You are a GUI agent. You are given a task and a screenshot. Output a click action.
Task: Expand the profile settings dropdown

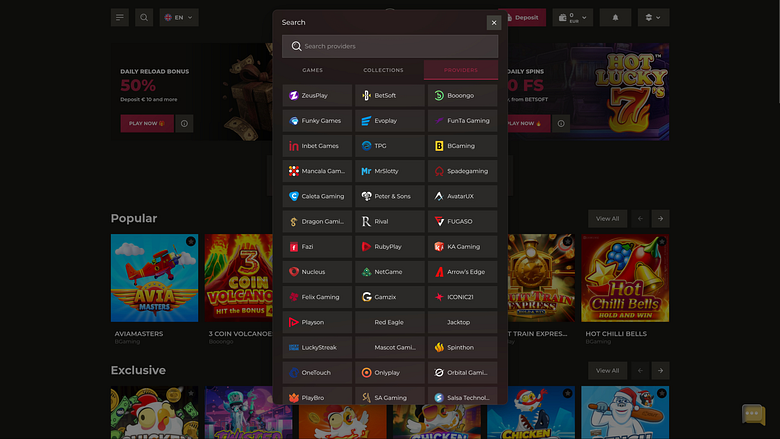point(653,17)
